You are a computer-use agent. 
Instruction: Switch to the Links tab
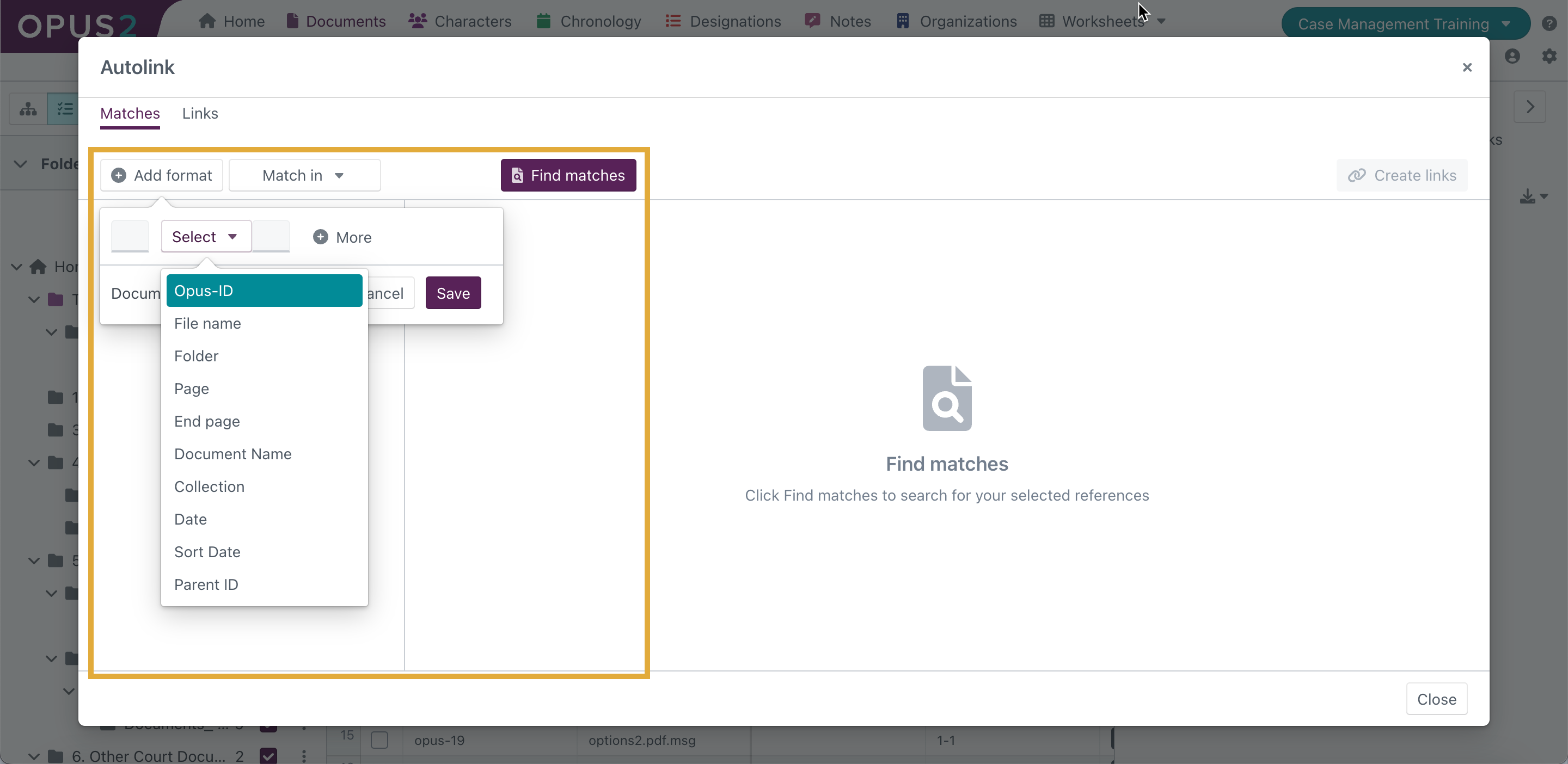click(x=200, y=113)
